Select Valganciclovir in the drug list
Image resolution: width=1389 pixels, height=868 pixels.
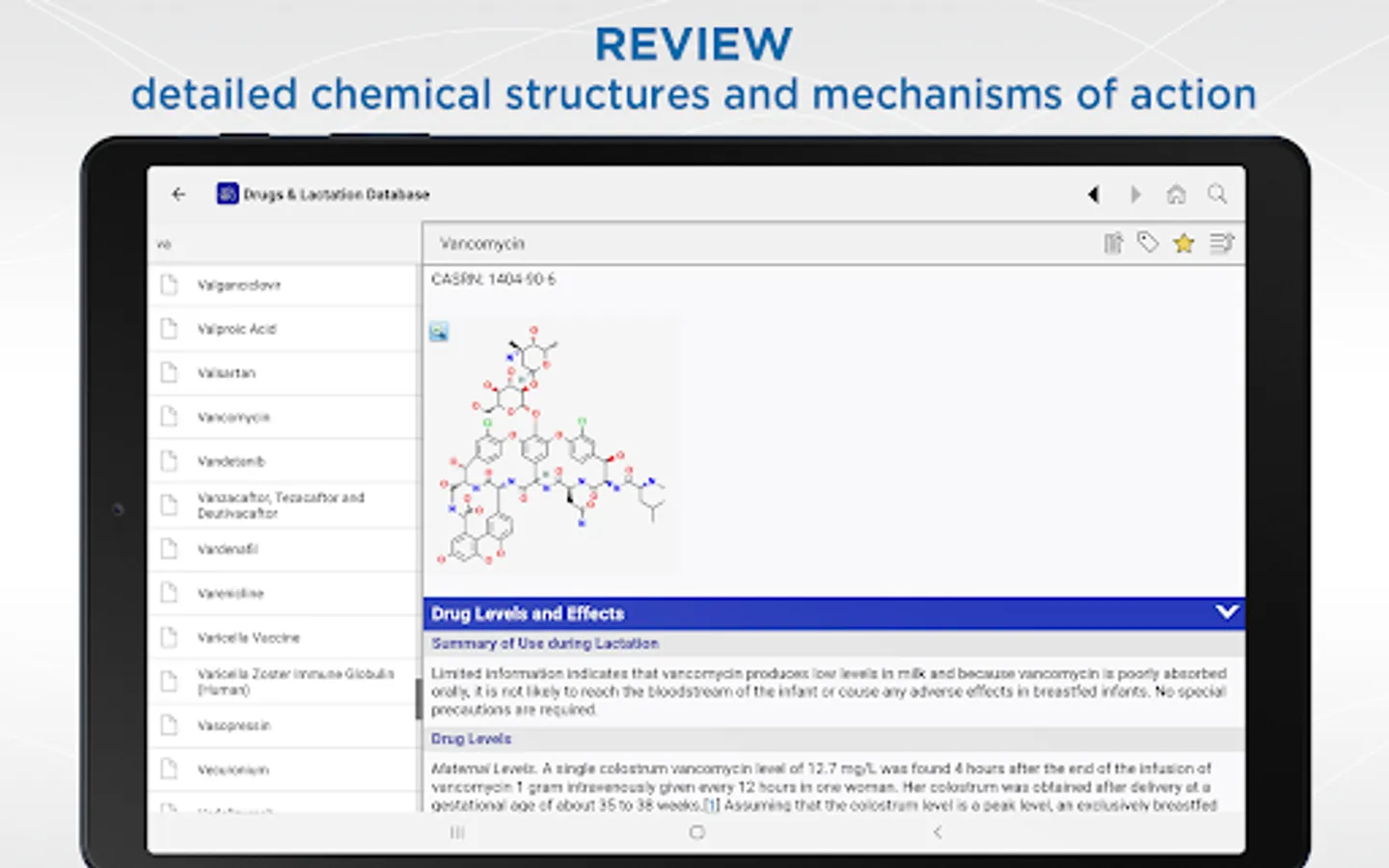pos(285,285)
